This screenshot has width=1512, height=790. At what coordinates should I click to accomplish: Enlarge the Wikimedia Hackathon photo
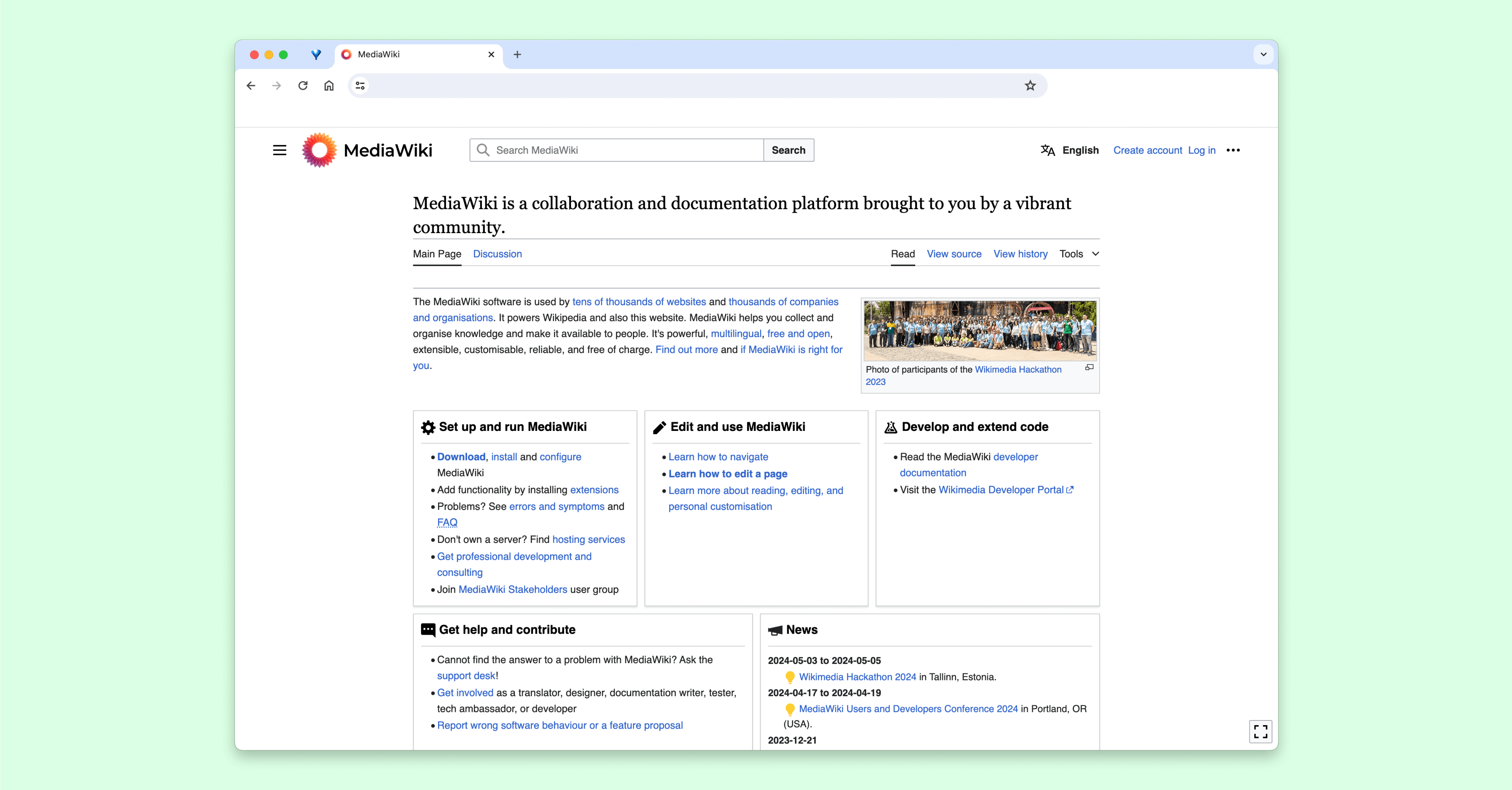[1089, 368]
